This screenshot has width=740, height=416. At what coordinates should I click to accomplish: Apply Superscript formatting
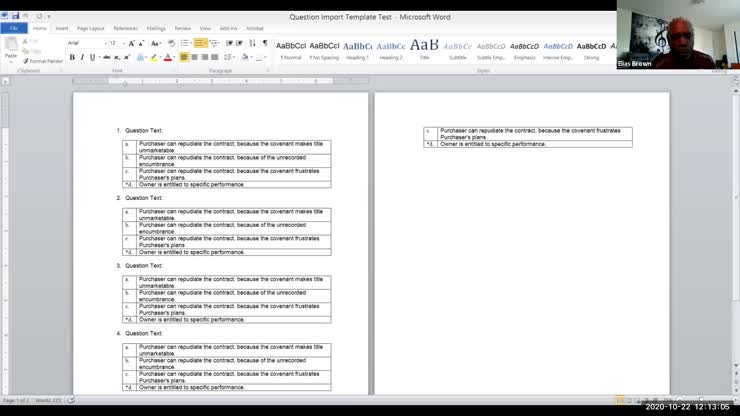[126, 58]
